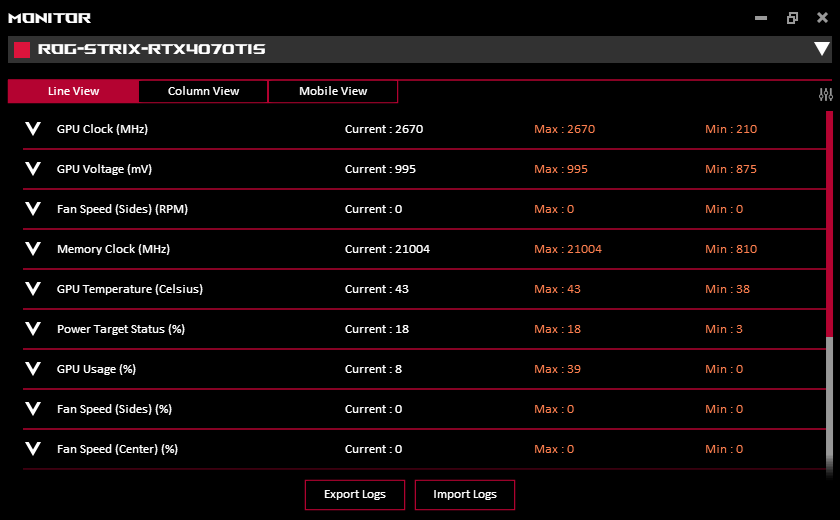Switch to the Mobile View tab
Screen dimensions: 840x520
pos(333,91)
